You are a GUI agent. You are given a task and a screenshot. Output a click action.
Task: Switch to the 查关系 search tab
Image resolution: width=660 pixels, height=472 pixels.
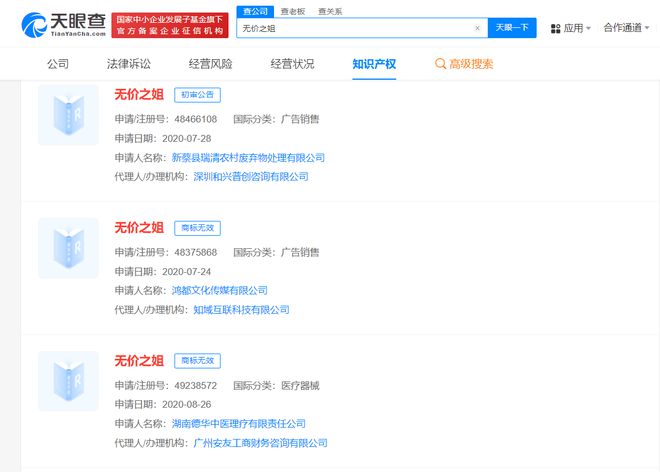tap(330, 12)
